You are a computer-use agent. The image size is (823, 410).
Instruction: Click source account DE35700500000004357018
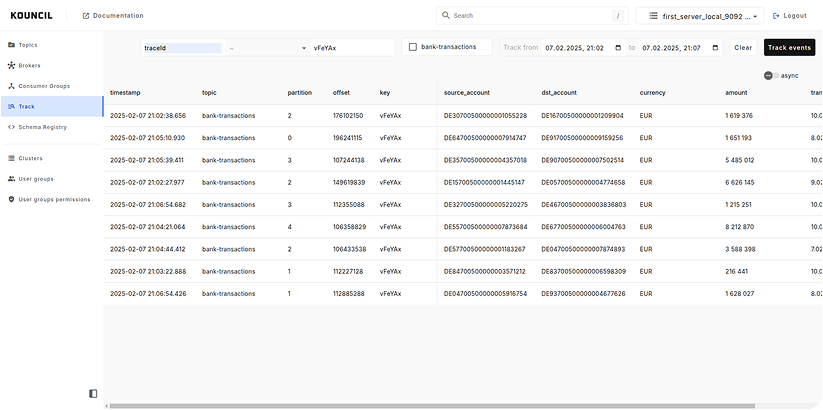pyautogui.click(x=486, y=160)
